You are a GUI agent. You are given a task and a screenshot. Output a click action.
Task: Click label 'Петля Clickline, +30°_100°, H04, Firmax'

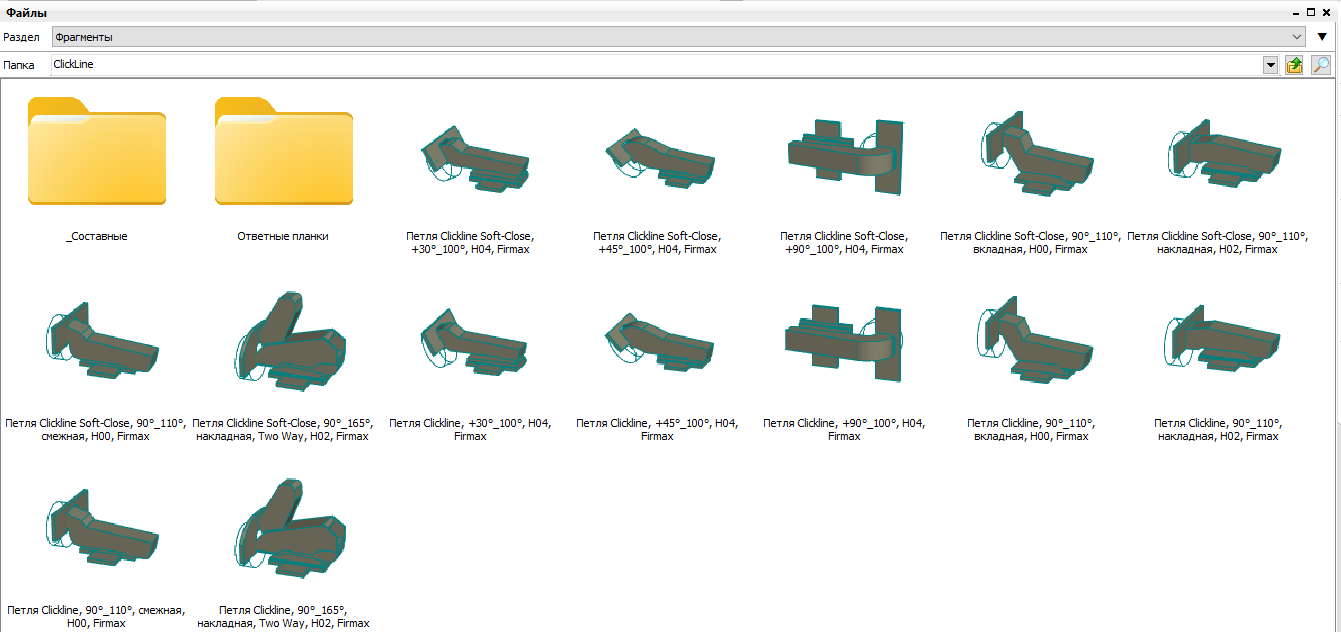pos(470,430)
